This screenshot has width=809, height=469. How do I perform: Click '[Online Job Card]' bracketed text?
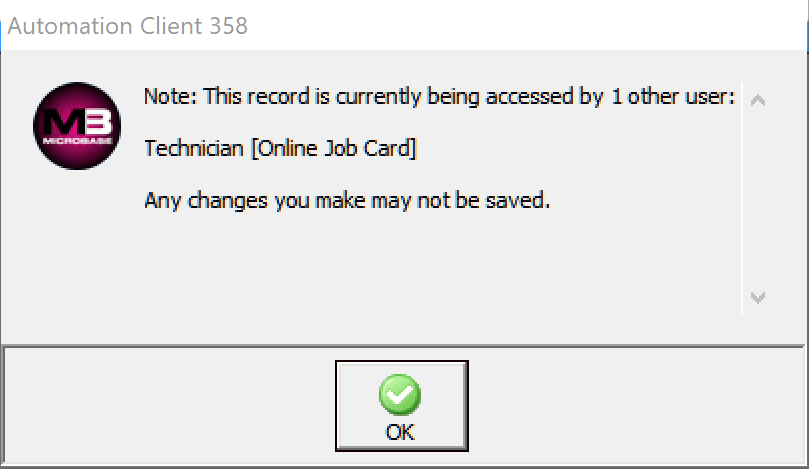point(333,149)
